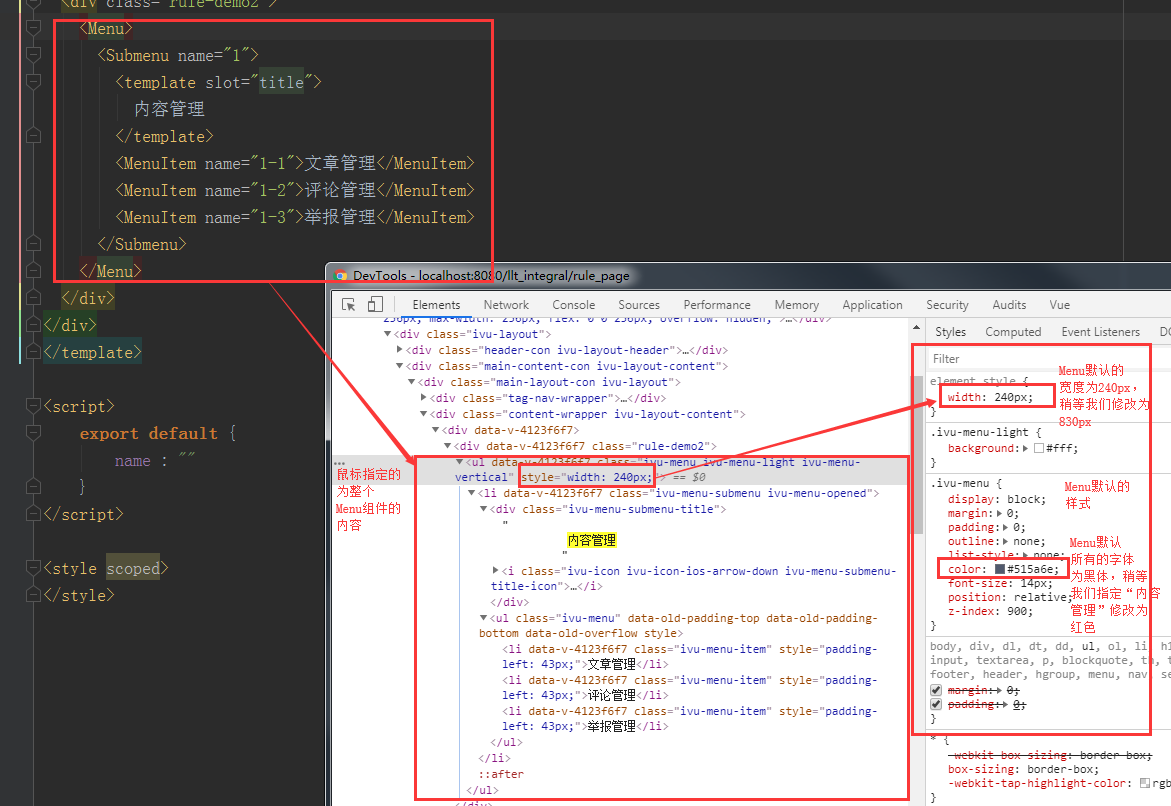Toggle the DevTools device toolbar icon
The width and height of the screenshot is (1171, 806).
point(375,304)
